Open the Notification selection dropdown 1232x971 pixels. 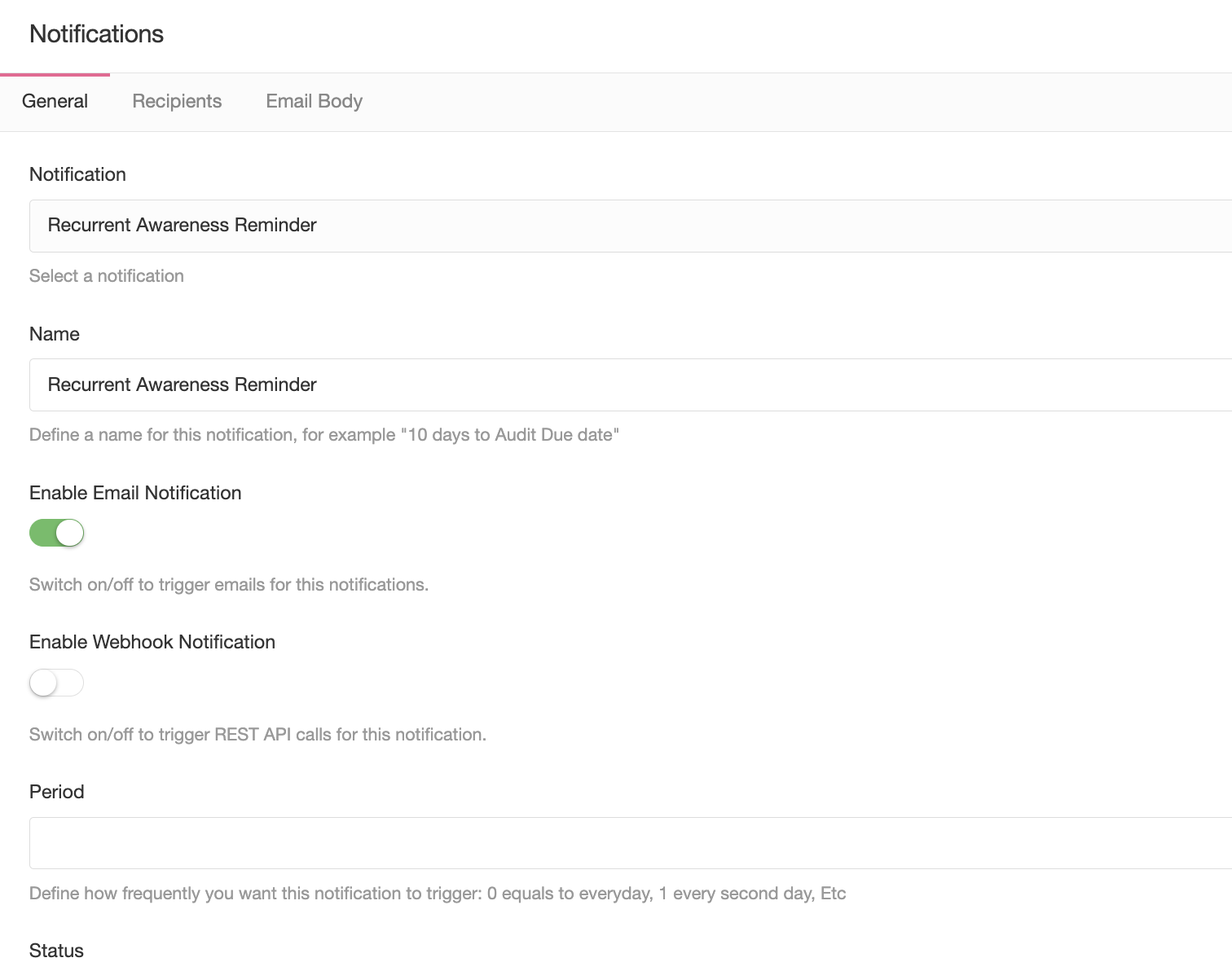pos(631,226)
